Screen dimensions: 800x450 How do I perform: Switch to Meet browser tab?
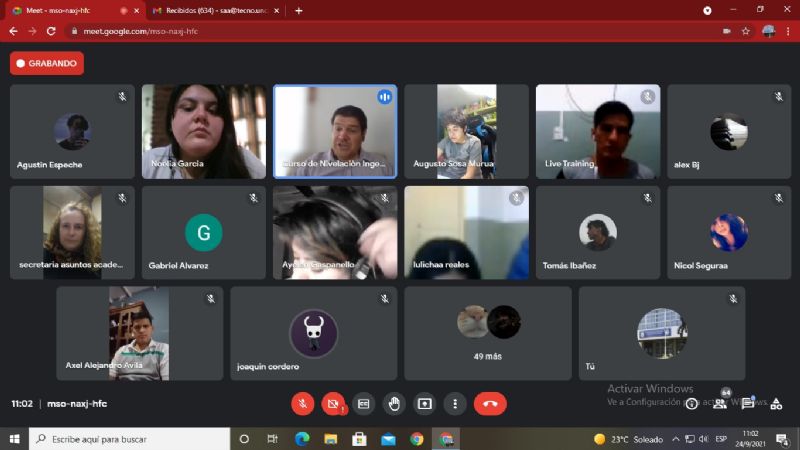point(71,10)
